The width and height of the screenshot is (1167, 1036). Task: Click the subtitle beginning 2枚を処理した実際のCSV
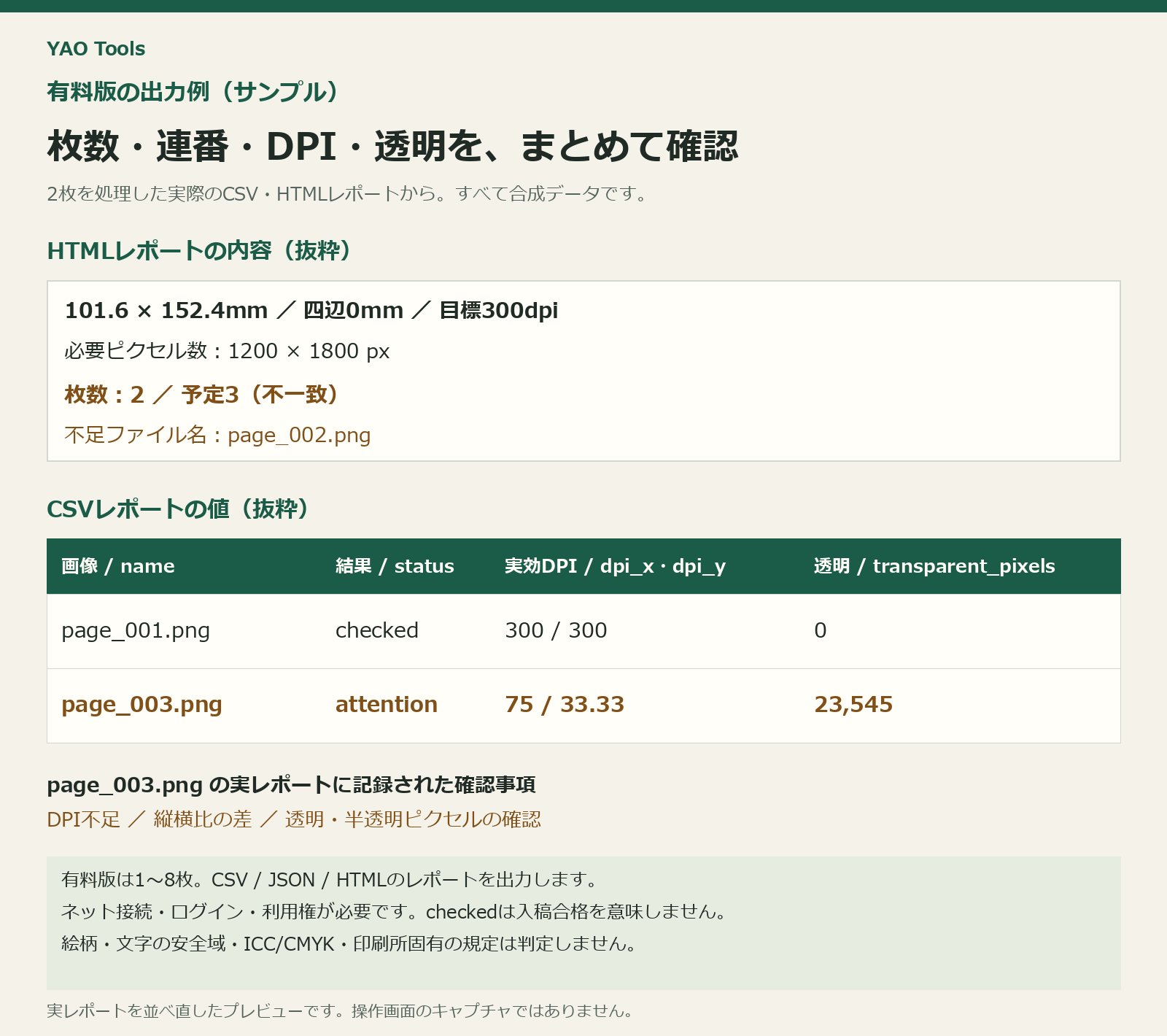point(347,194)
